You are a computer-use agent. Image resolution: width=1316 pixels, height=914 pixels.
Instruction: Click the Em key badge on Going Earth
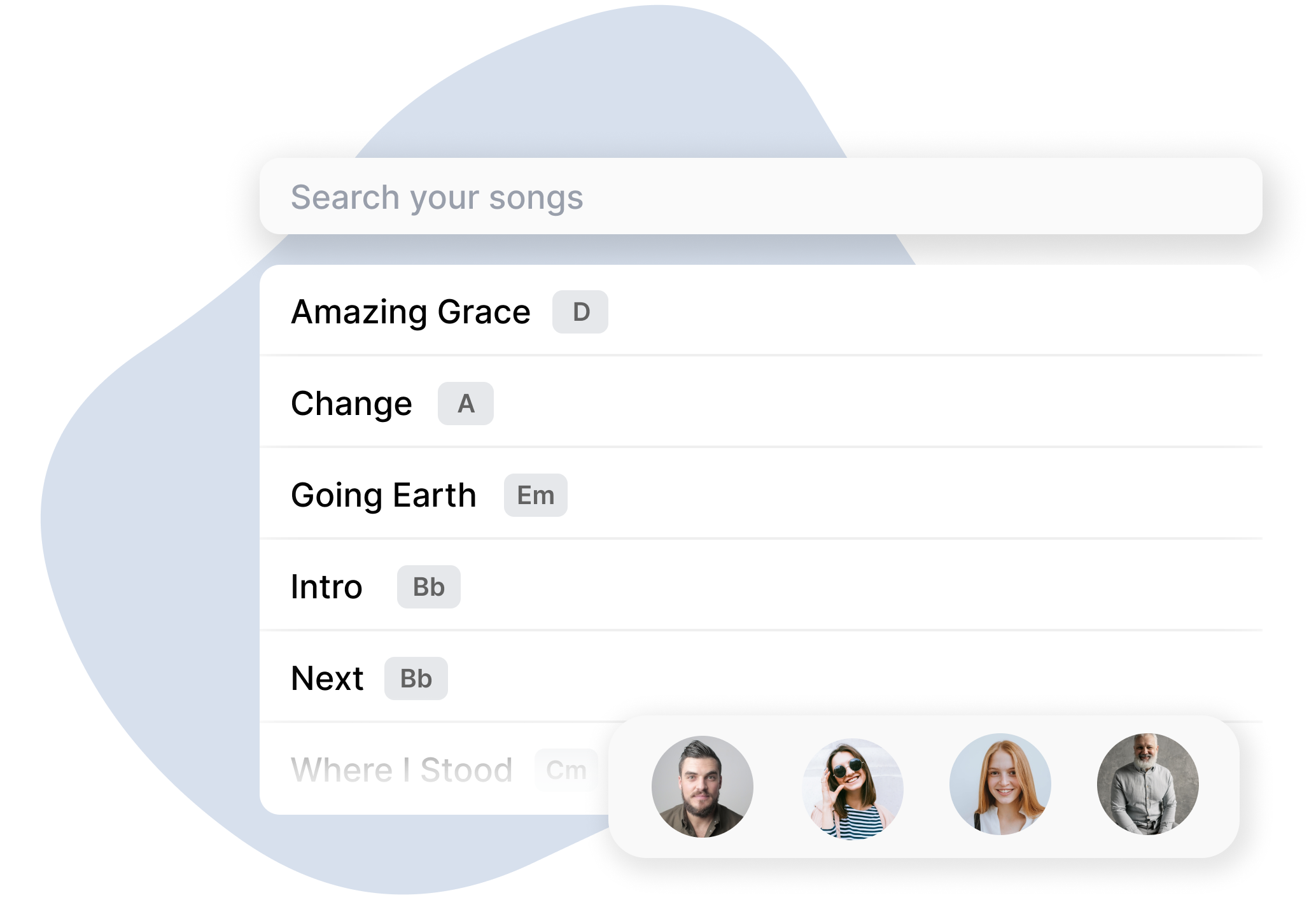pos(535,495)
